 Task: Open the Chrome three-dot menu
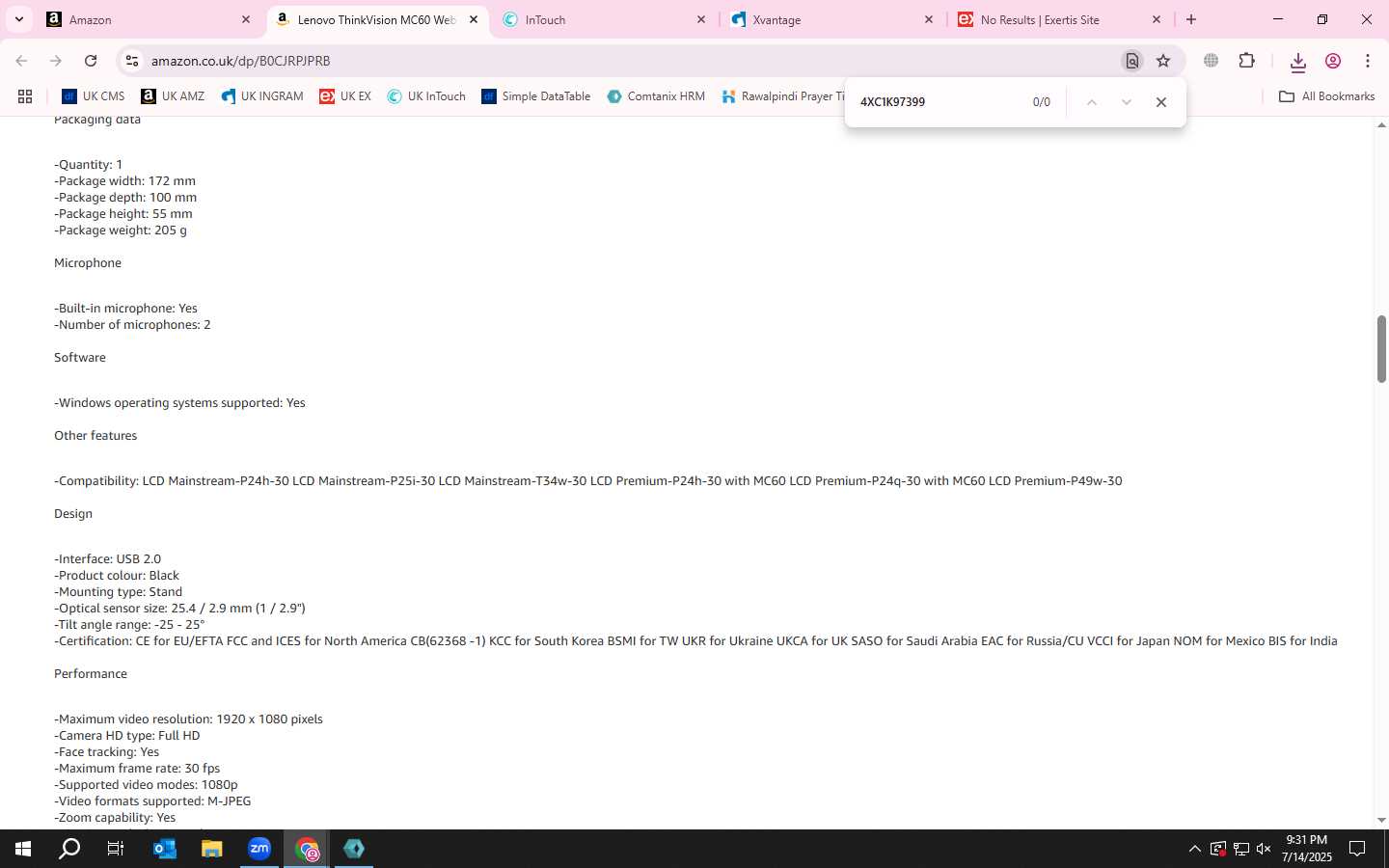click(1368, 61)
